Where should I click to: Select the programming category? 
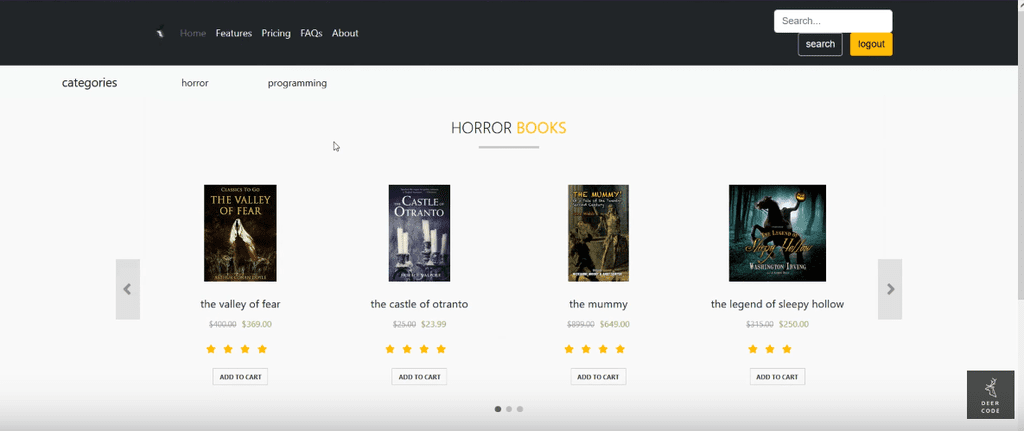[x=297, y=83]
